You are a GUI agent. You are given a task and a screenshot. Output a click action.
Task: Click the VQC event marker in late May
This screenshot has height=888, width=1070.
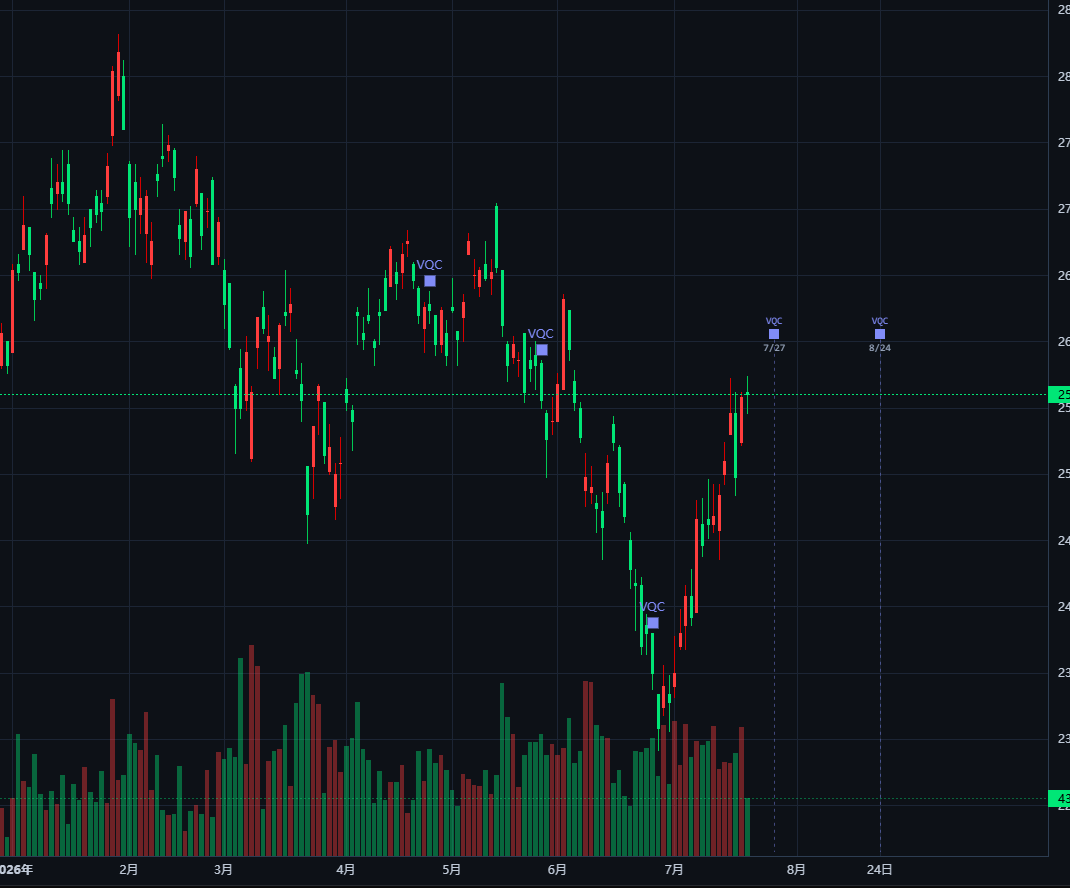542,349
